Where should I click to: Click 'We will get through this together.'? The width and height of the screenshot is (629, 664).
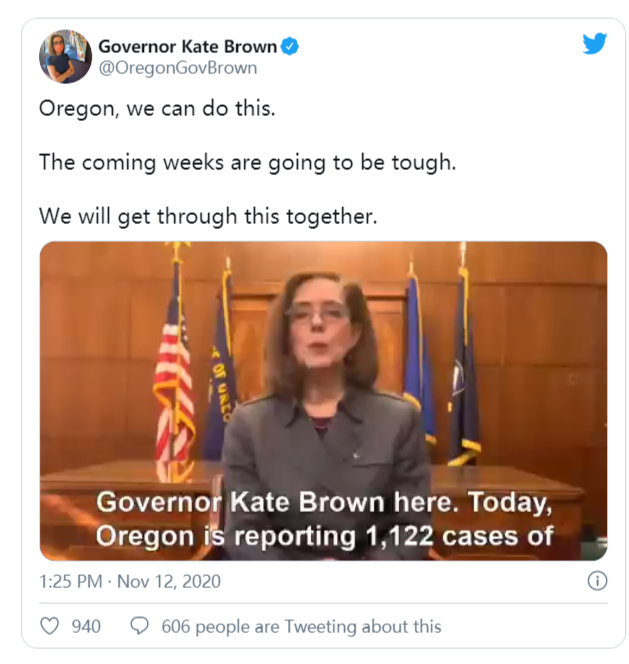208,216
